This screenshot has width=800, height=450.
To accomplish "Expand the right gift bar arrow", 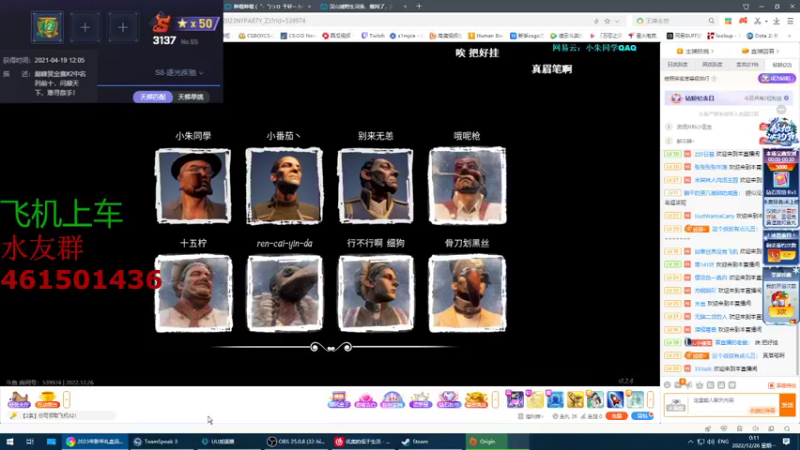I will tap(650, 399).
